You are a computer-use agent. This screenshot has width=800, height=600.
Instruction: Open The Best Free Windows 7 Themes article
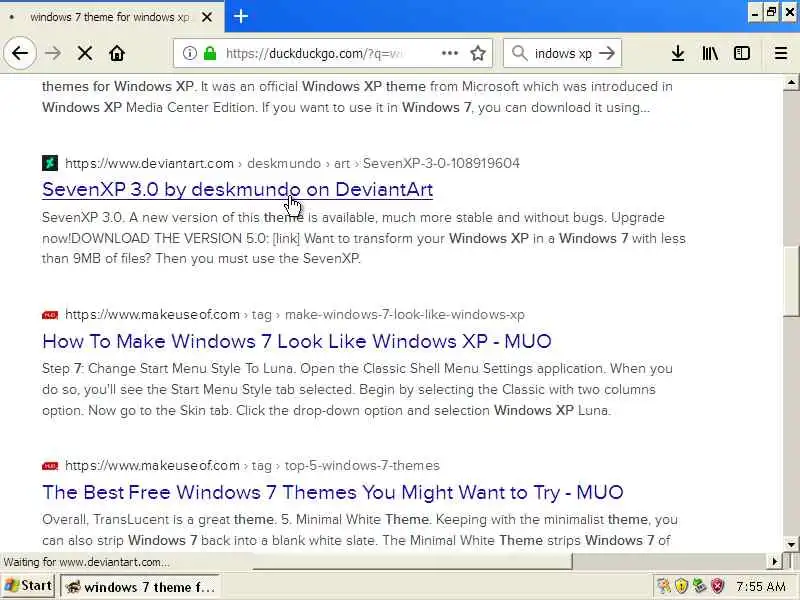[333, 492]
